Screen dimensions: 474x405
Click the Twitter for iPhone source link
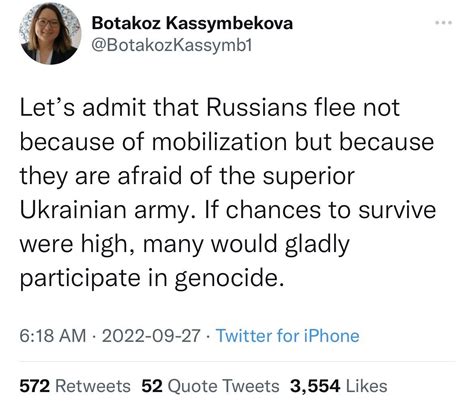click(288, 335)
